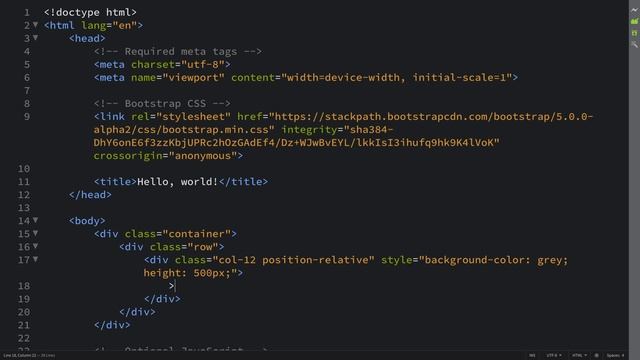Click the "bootstrap.min.css" filename in the link href

click(215, 130)
